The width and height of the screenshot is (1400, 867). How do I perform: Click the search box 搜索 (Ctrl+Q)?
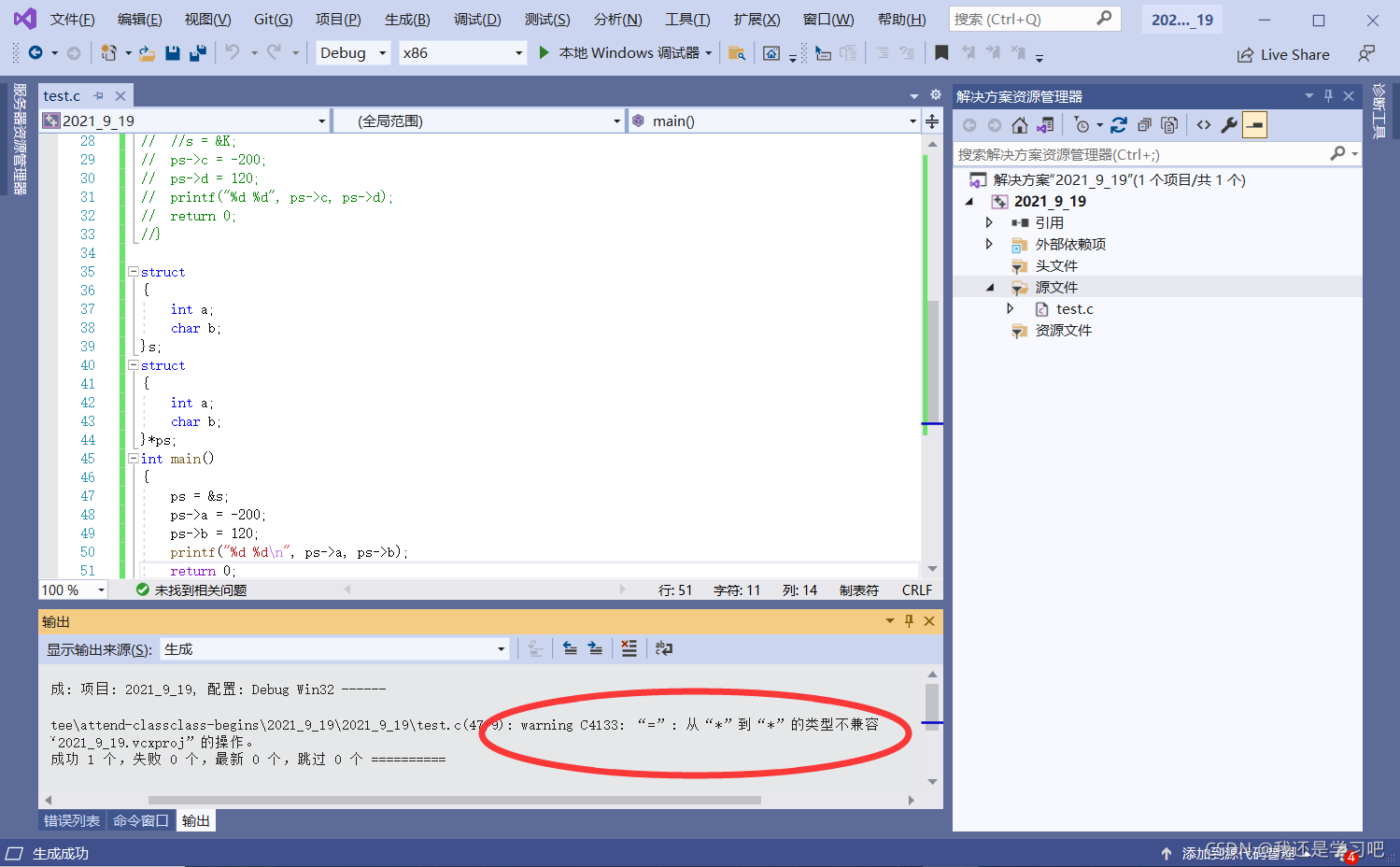[x=1033, y=19]
